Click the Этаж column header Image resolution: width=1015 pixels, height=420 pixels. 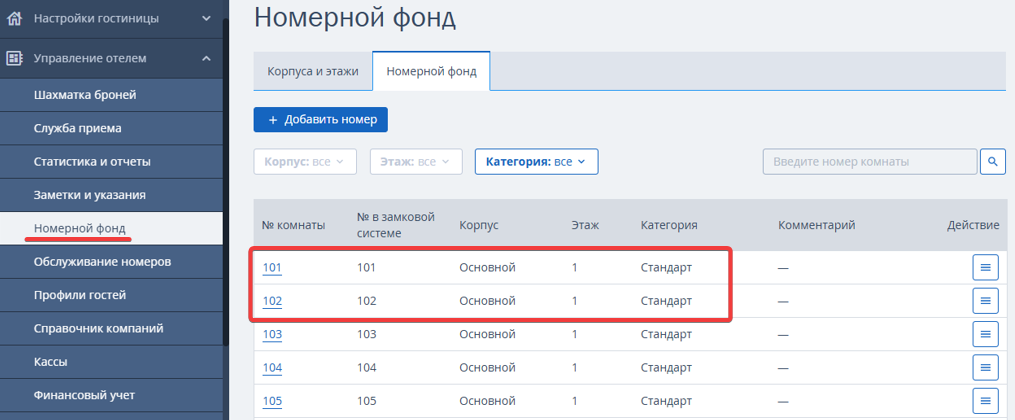click(x=585, y=225)
